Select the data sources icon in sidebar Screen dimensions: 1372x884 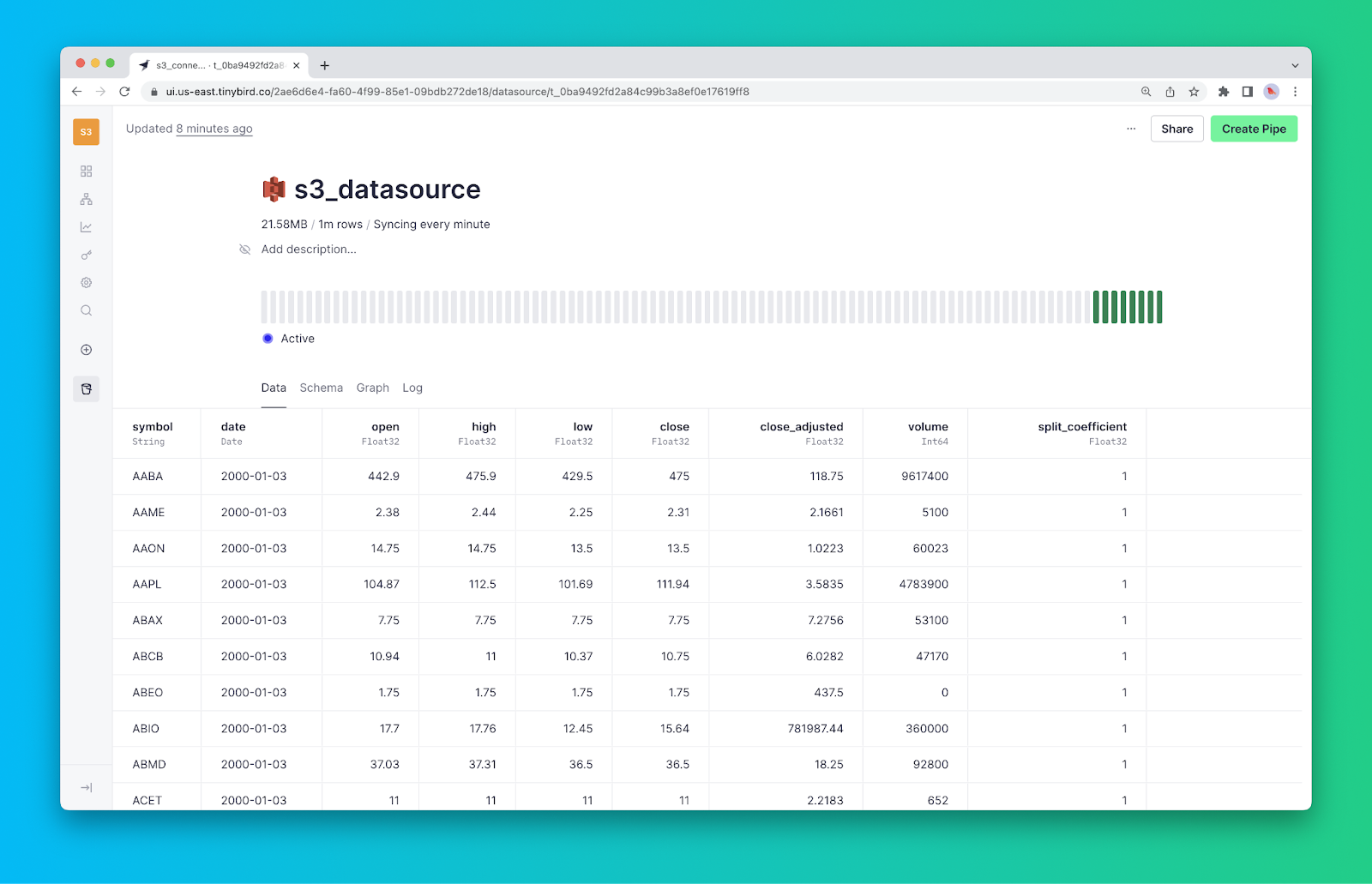tap(86, 389)
